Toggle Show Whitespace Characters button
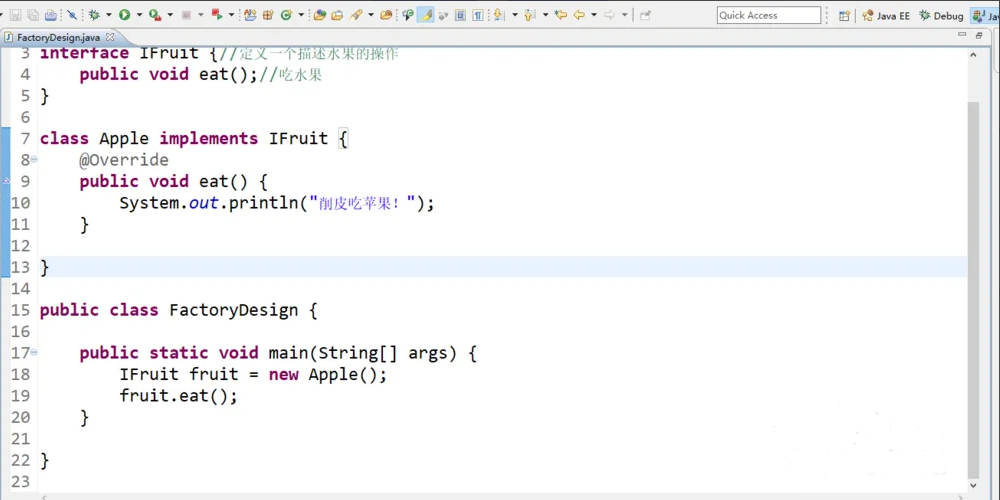The width and height of the screenshot is (1000, 500). coord(478,15)
